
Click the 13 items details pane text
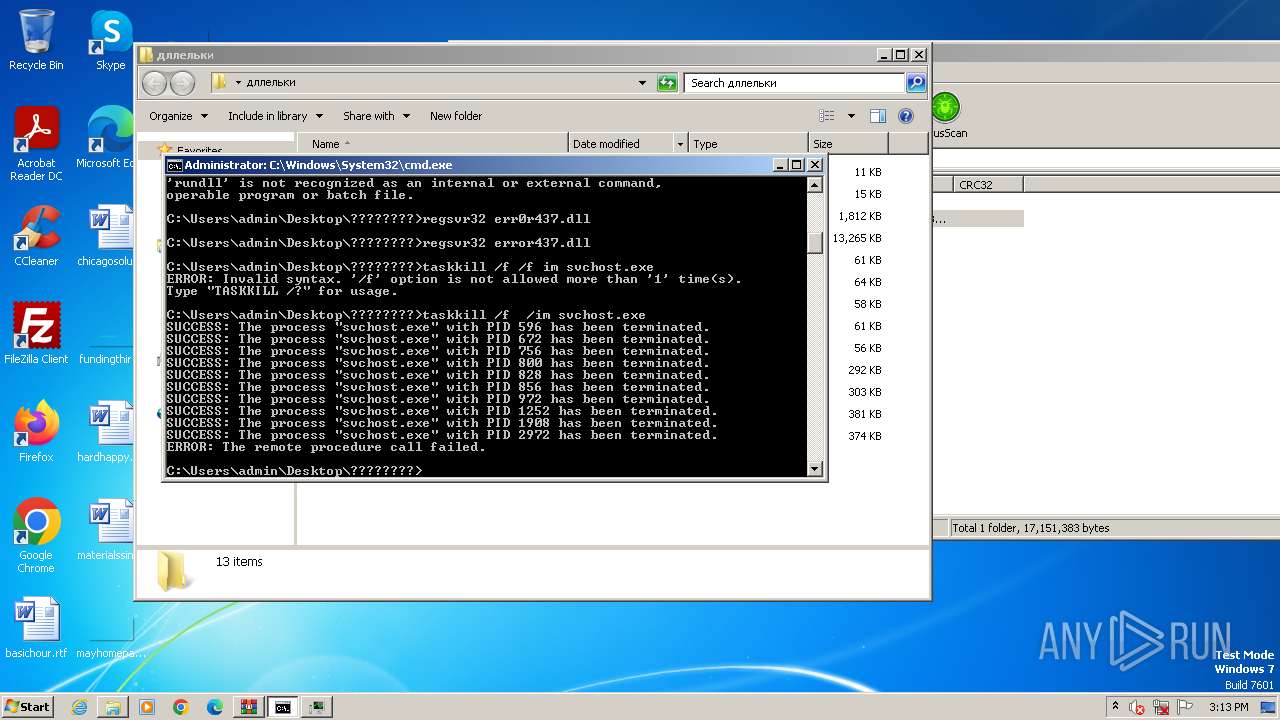click(x=239, y=562)
